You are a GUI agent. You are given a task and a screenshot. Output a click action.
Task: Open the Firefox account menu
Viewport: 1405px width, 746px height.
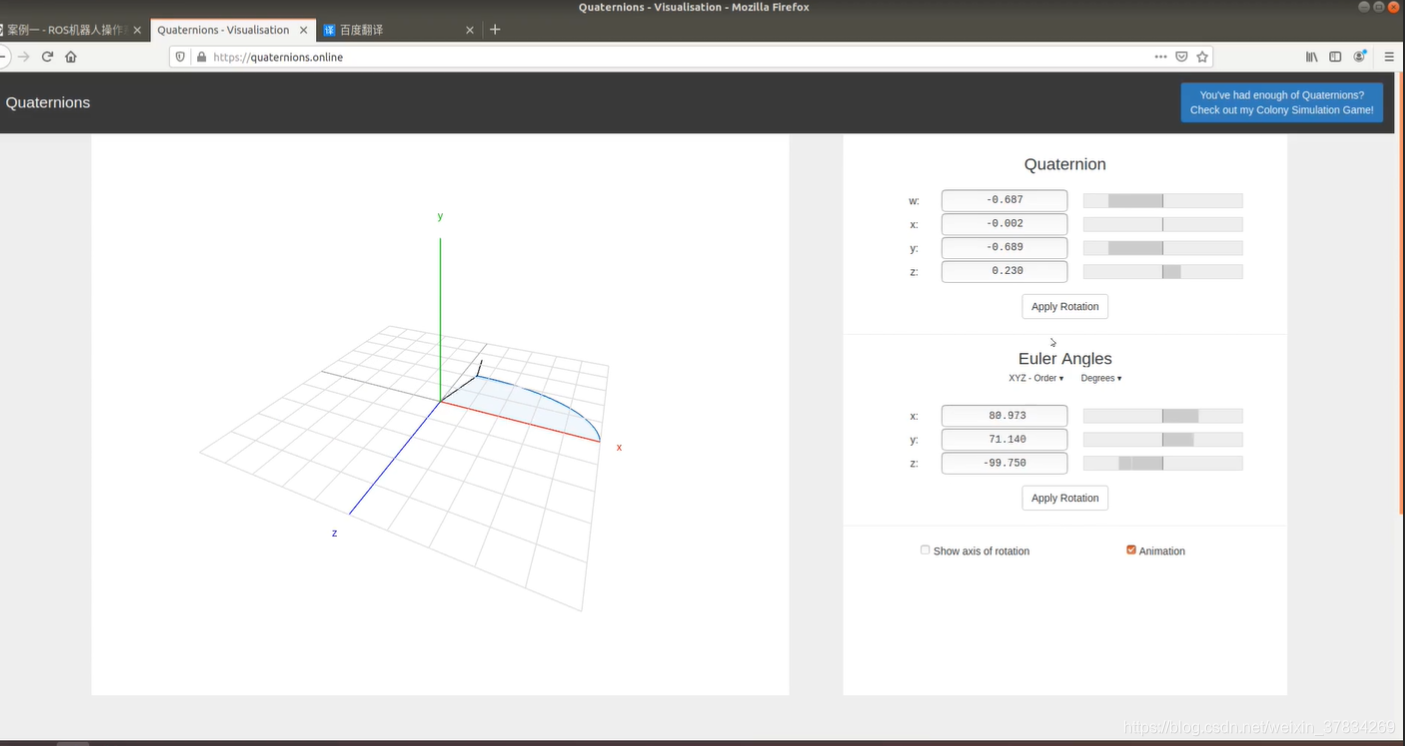click(x=1360, y=57)
